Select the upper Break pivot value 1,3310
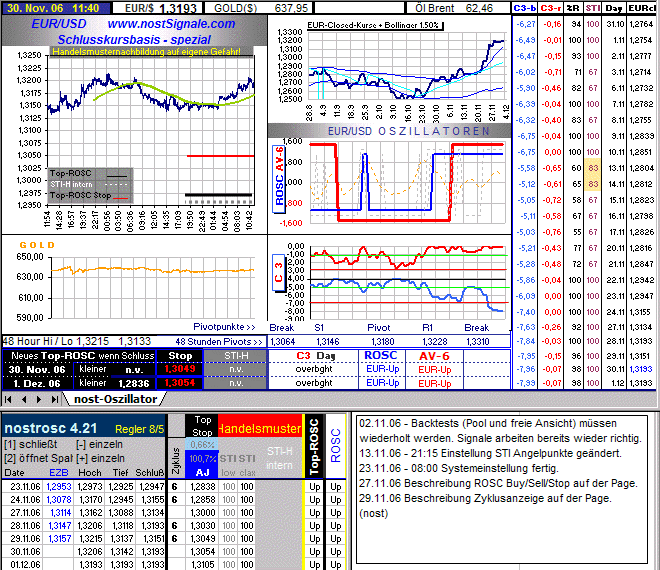Screen dimensions: 660x570 pyautogui.click(x=477, y=341)
